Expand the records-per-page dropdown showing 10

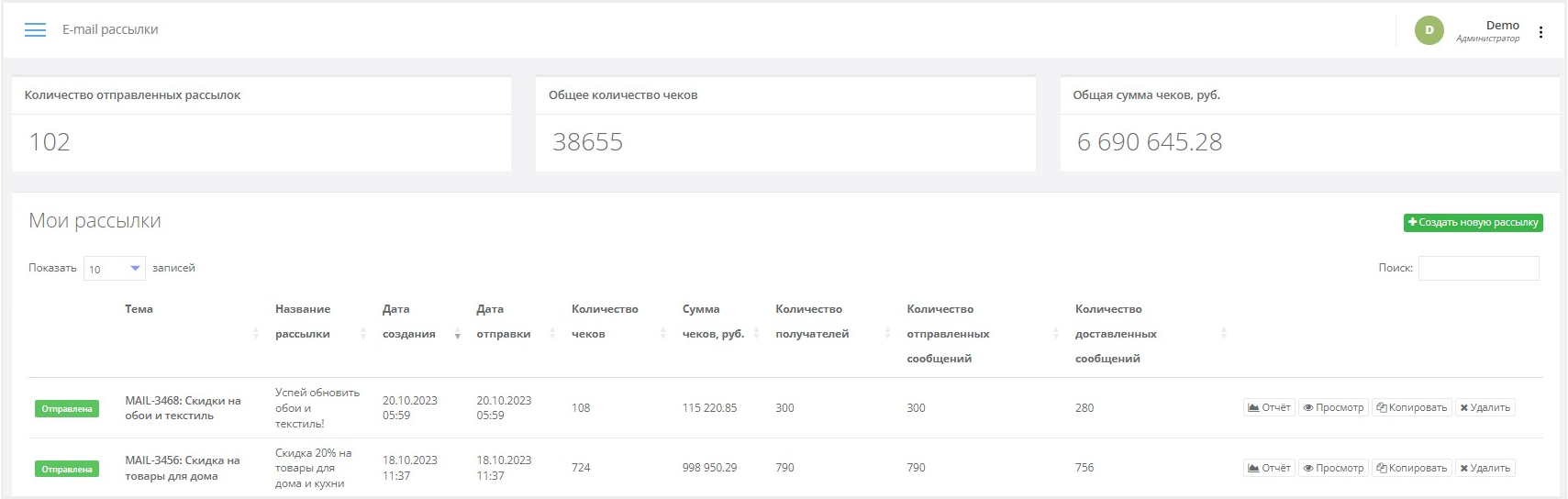pyautogui.click(x=115, y=269)
